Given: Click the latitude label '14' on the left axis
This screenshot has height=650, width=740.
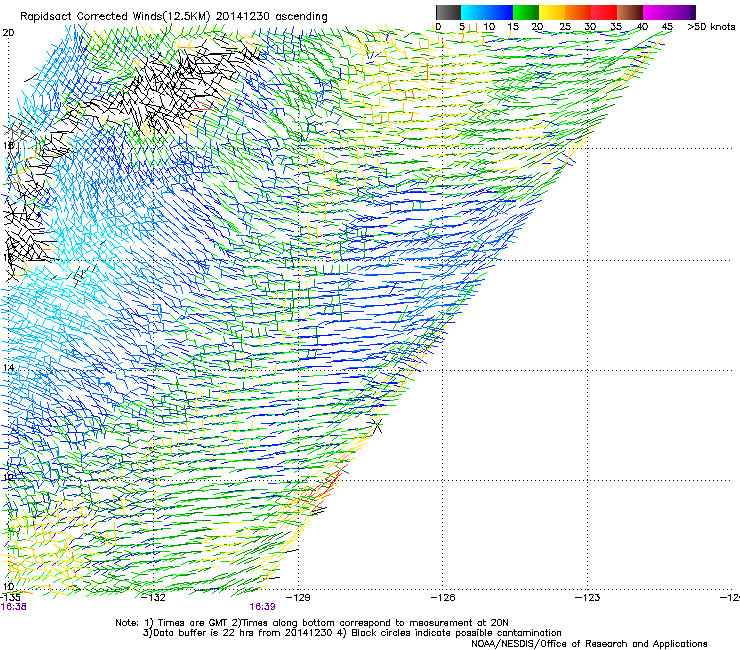Looking at the screenshot, I should tap(8, 368).
